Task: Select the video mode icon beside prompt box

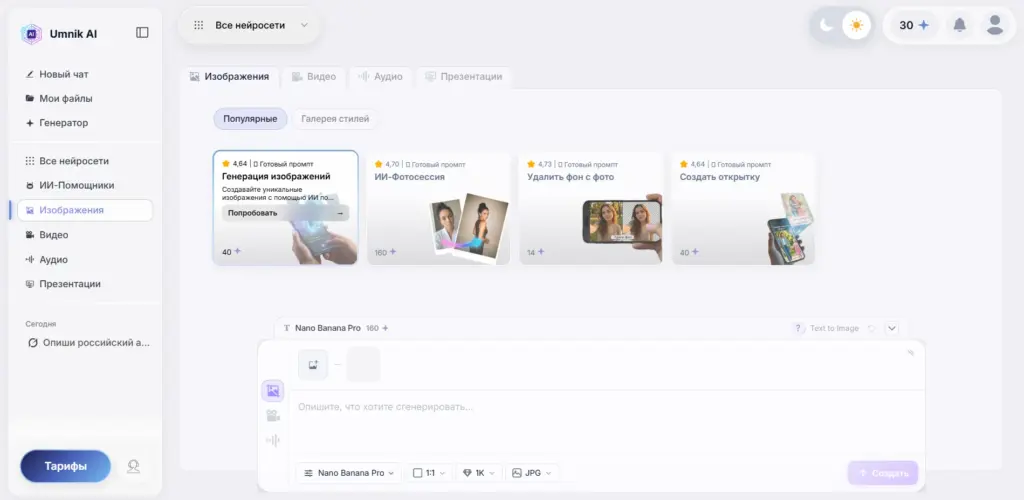Action: point(273,416)
